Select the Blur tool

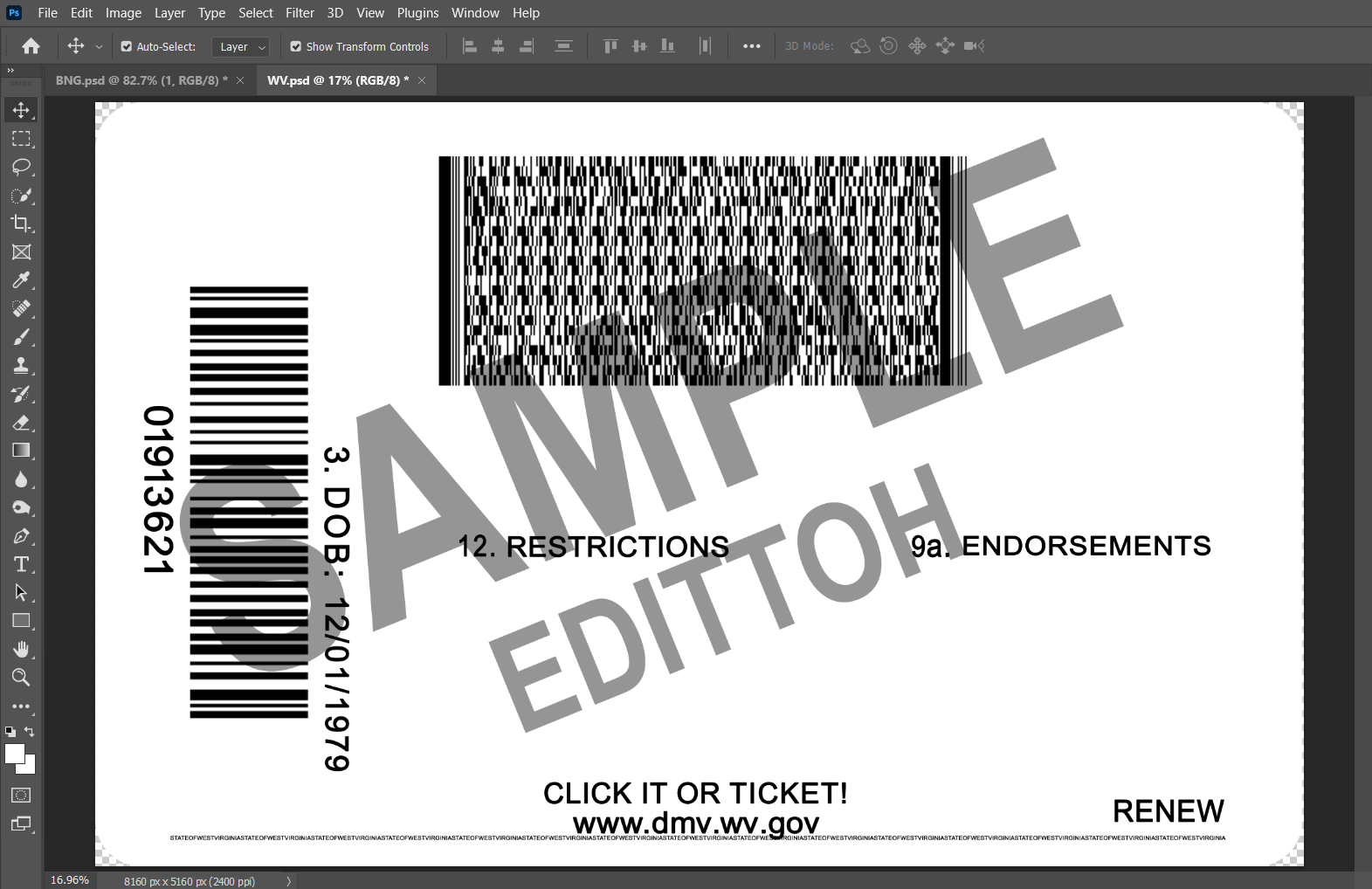tap(21, 479)
